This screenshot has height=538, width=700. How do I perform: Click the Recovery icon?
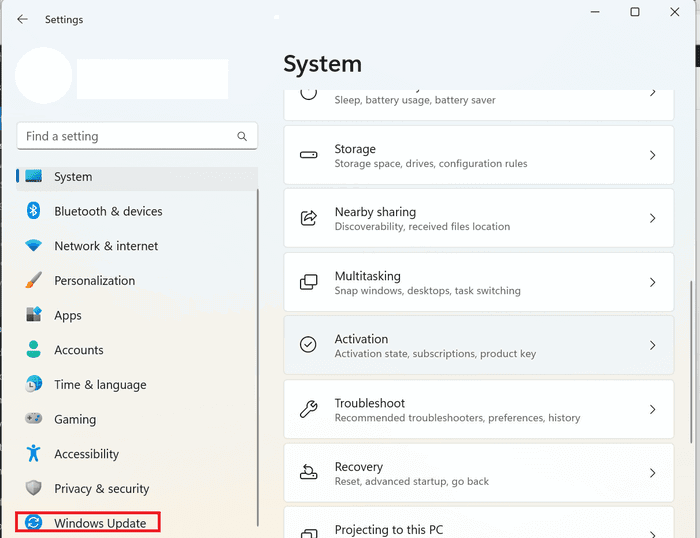[308, 472]
